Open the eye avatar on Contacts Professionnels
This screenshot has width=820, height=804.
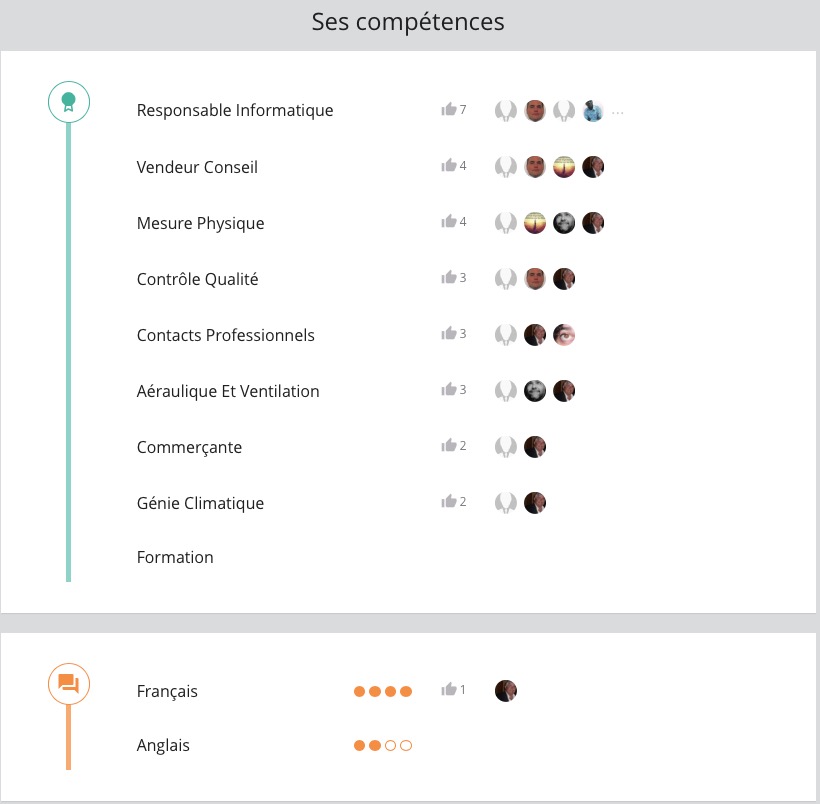[x=564, y=335]
